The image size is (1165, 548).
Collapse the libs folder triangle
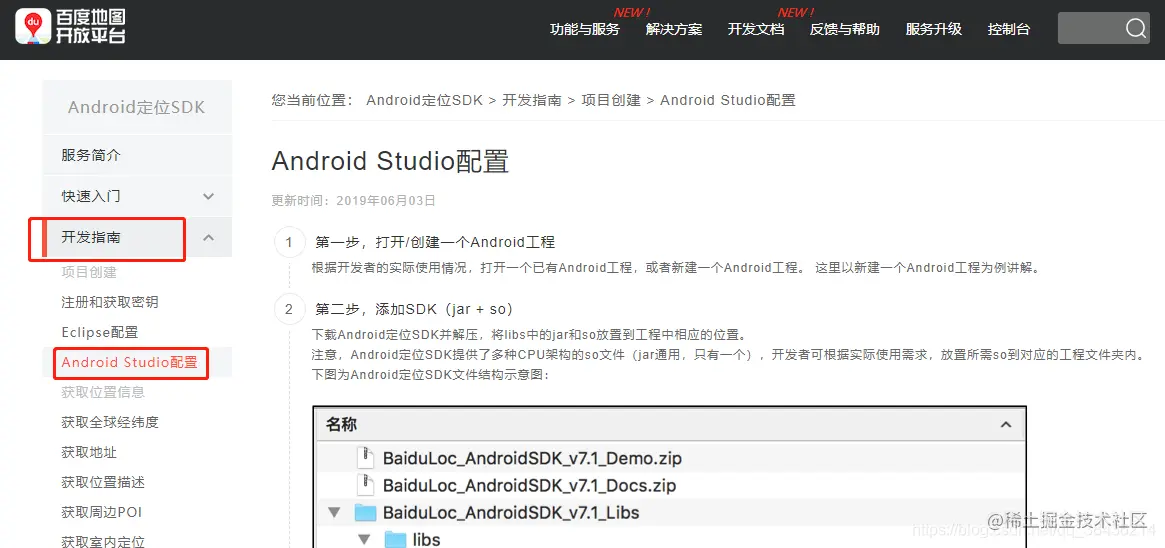click(x=364, y=539)
